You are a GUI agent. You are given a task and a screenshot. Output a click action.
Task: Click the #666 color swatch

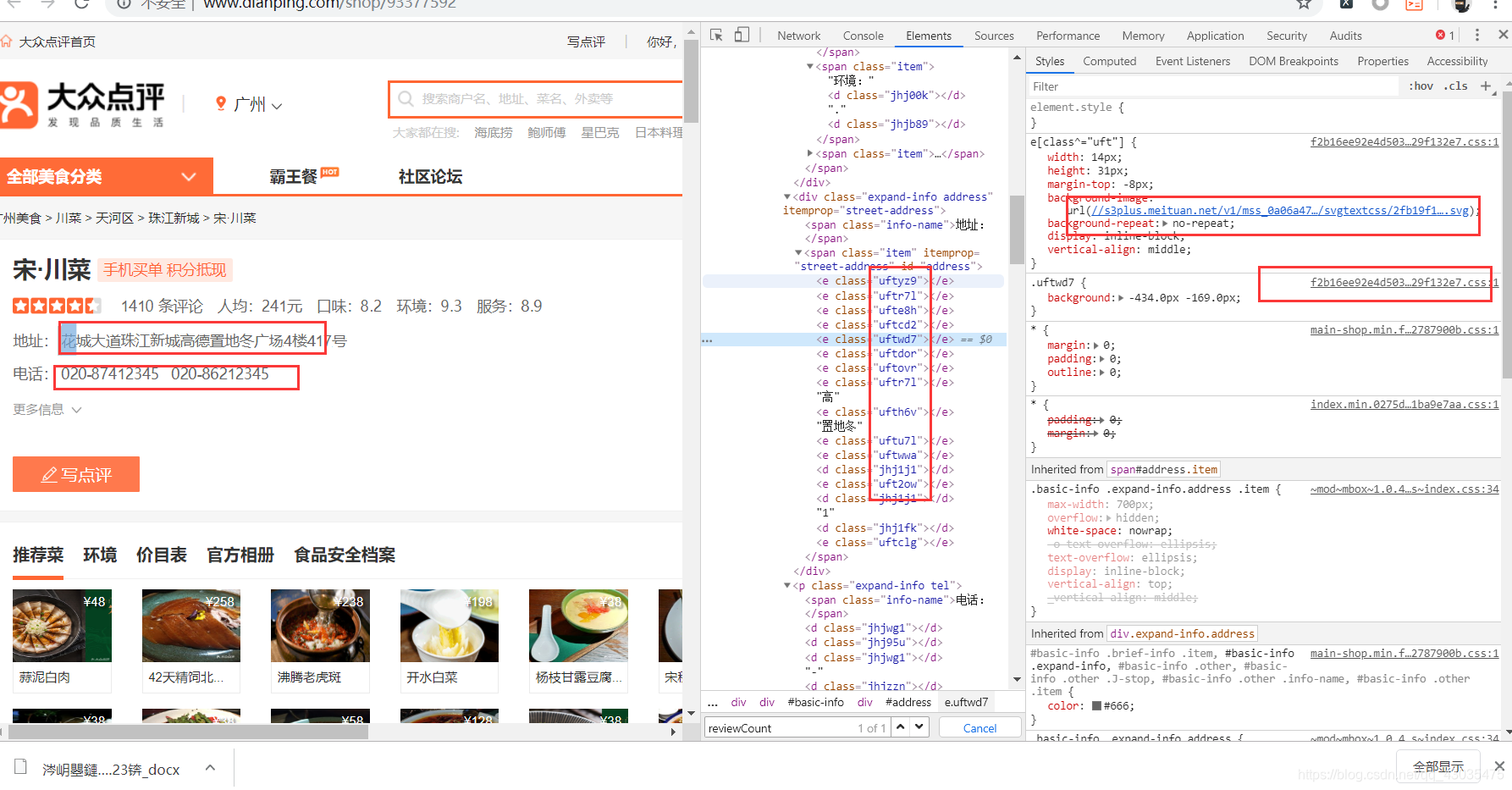[1097, 705]
